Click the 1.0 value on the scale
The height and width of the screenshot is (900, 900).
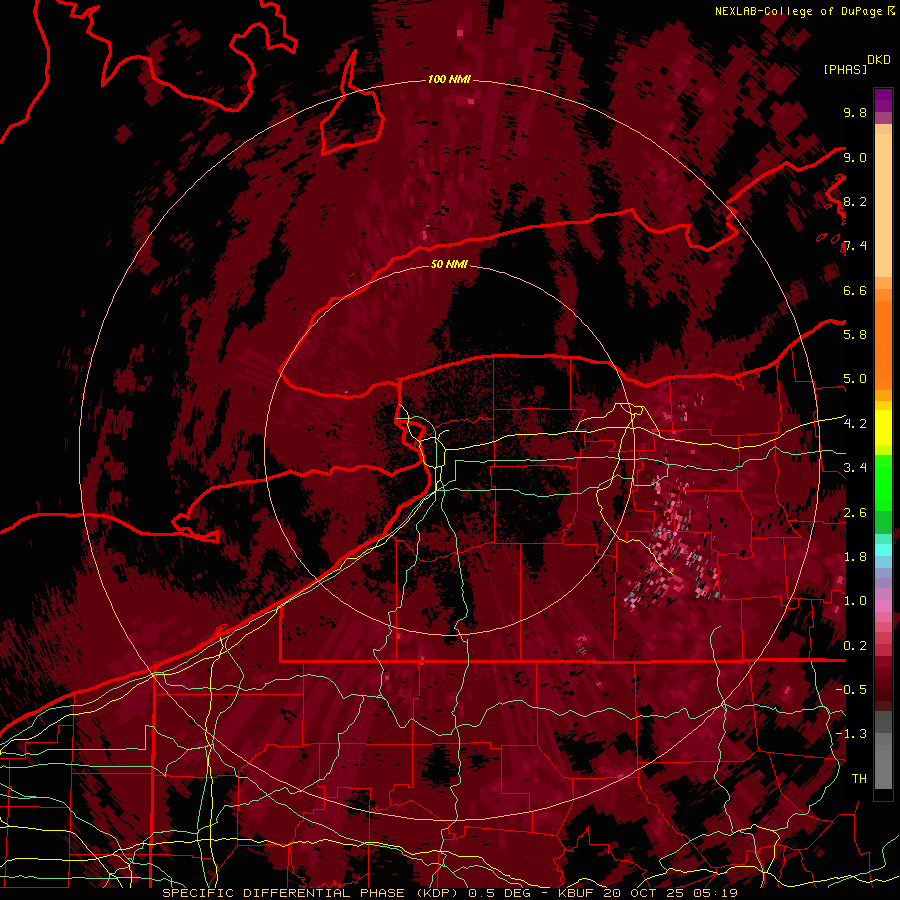855,601
